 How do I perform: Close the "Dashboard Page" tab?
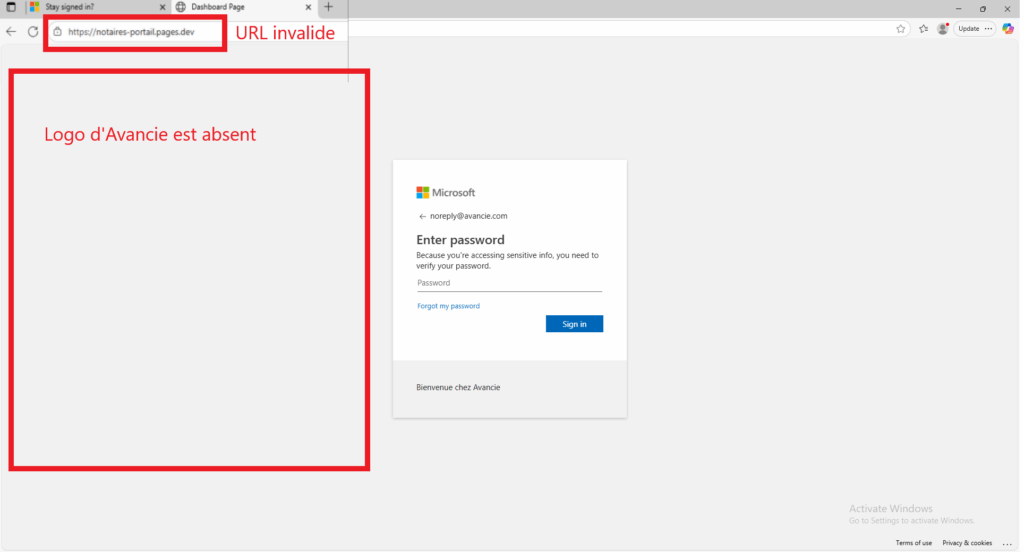[307, 7]
